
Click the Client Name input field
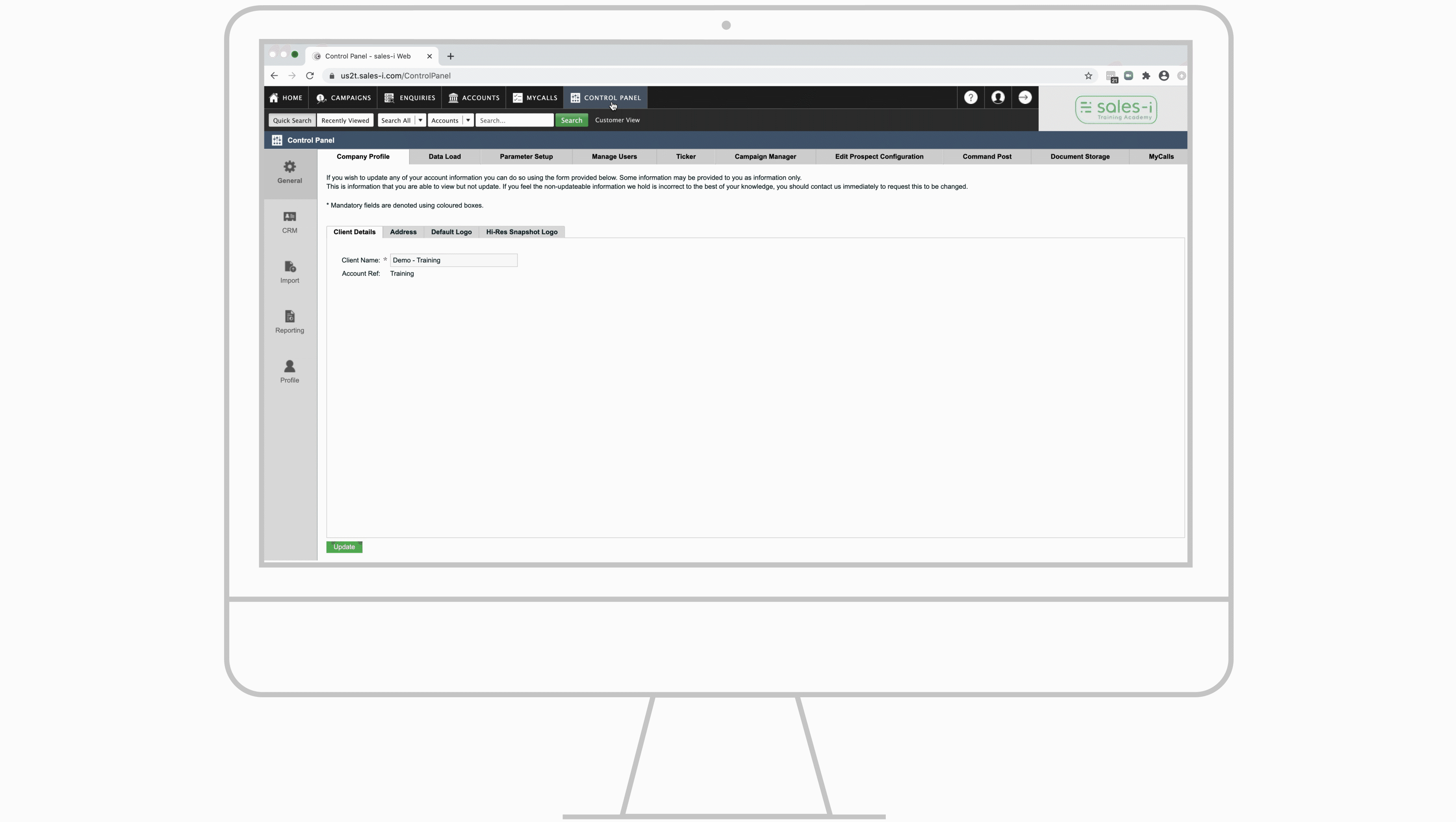click(x=453, y=260)
